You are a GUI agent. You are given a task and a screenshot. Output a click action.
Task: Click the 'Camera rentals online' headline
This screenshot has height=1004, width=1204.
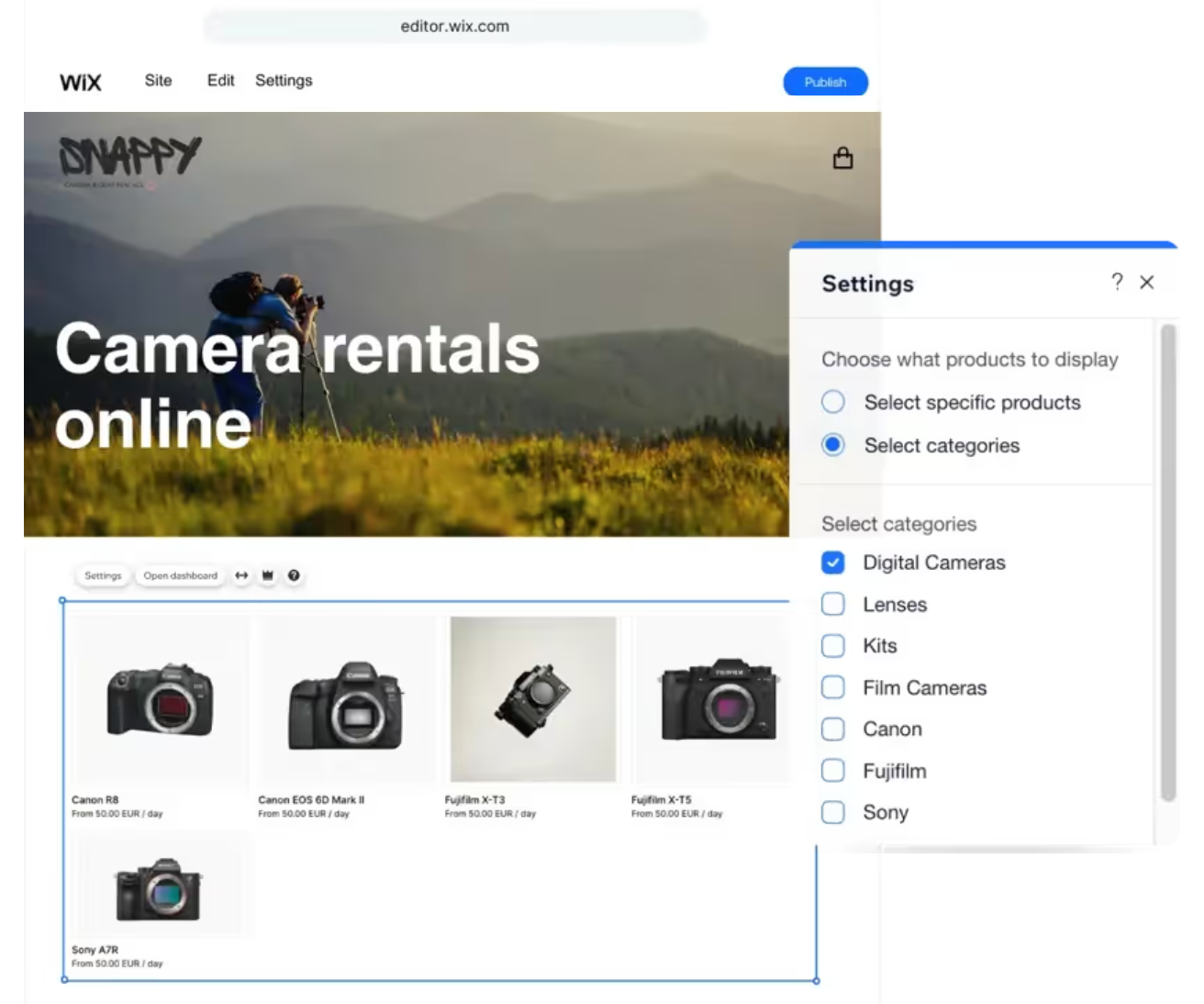pos(297,385)
